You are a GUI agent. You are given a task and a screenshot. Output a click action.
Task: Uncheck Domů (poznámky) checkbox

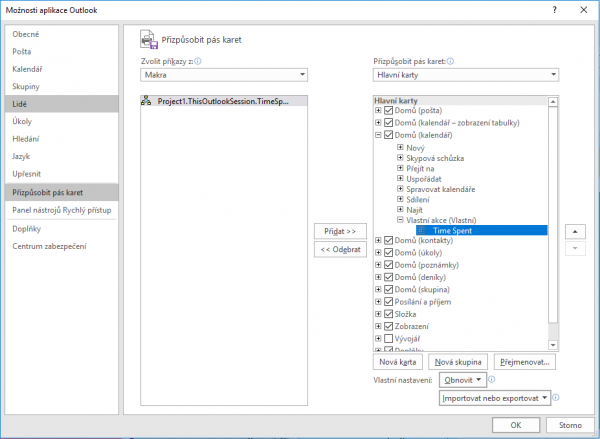click(388, 265)
